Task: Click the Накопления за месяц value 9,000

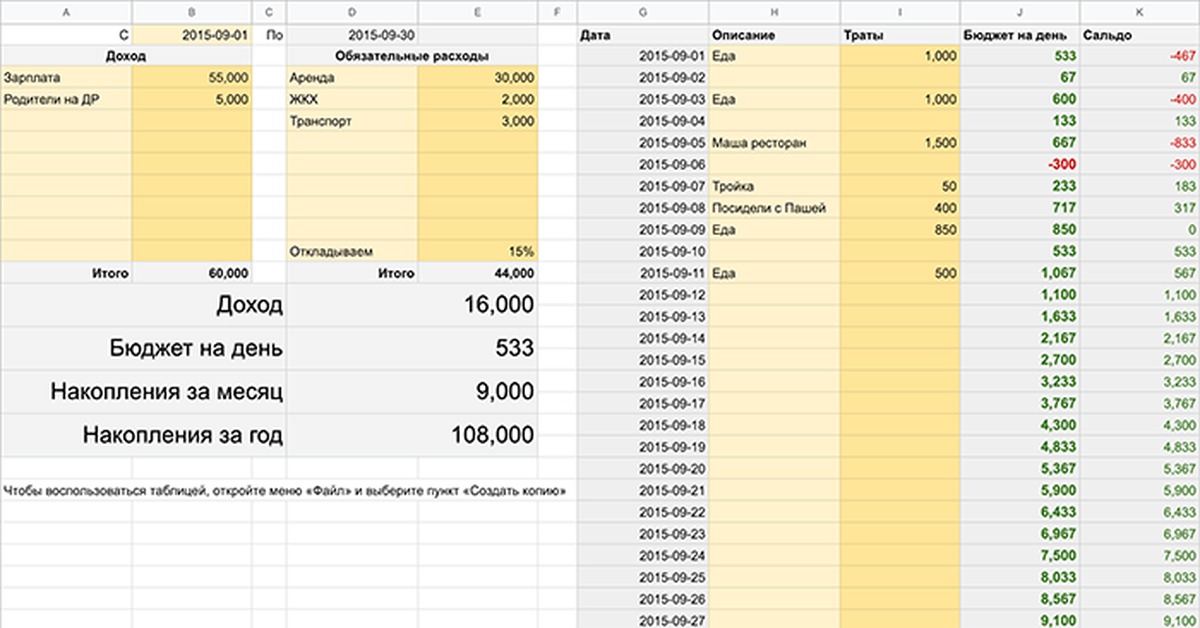Action: click(477, 392)
